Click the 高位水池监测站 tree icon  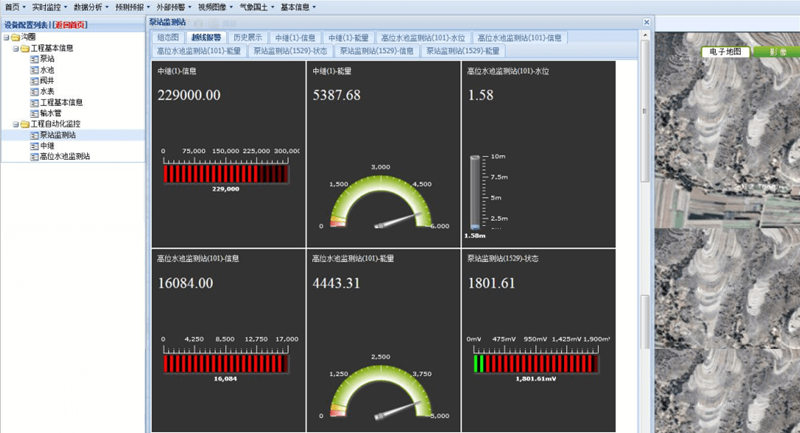(35, 156)
